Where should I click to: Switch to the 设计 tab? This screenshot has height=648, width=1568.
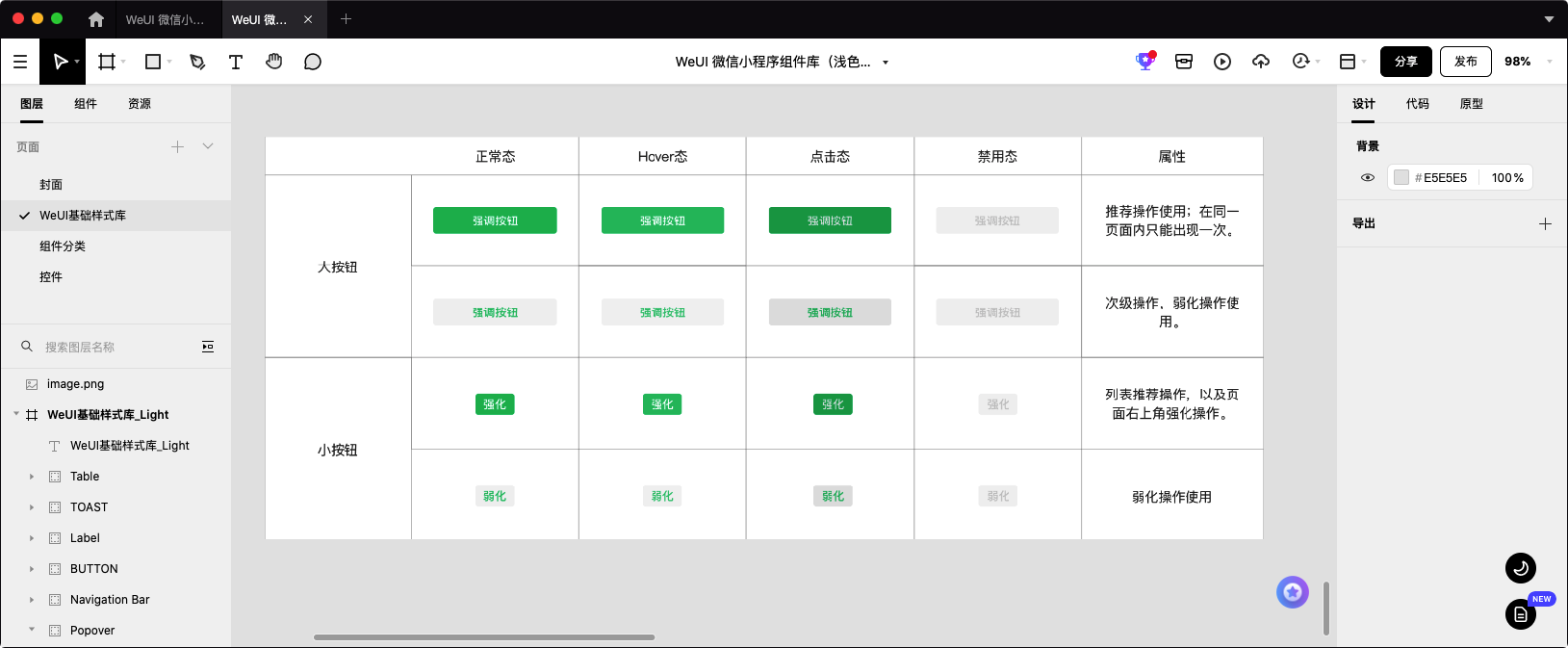1364,104
